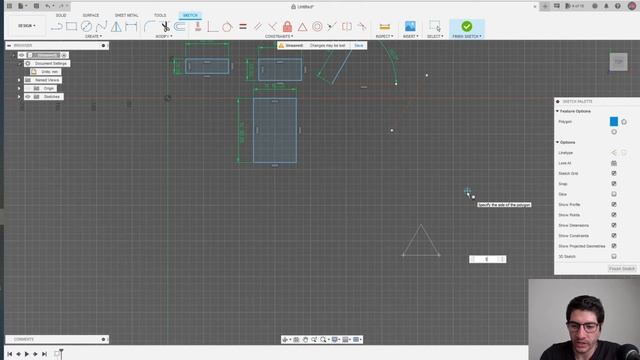
Task: Open the Modify dropdown menu
Action: click(164, 36)
